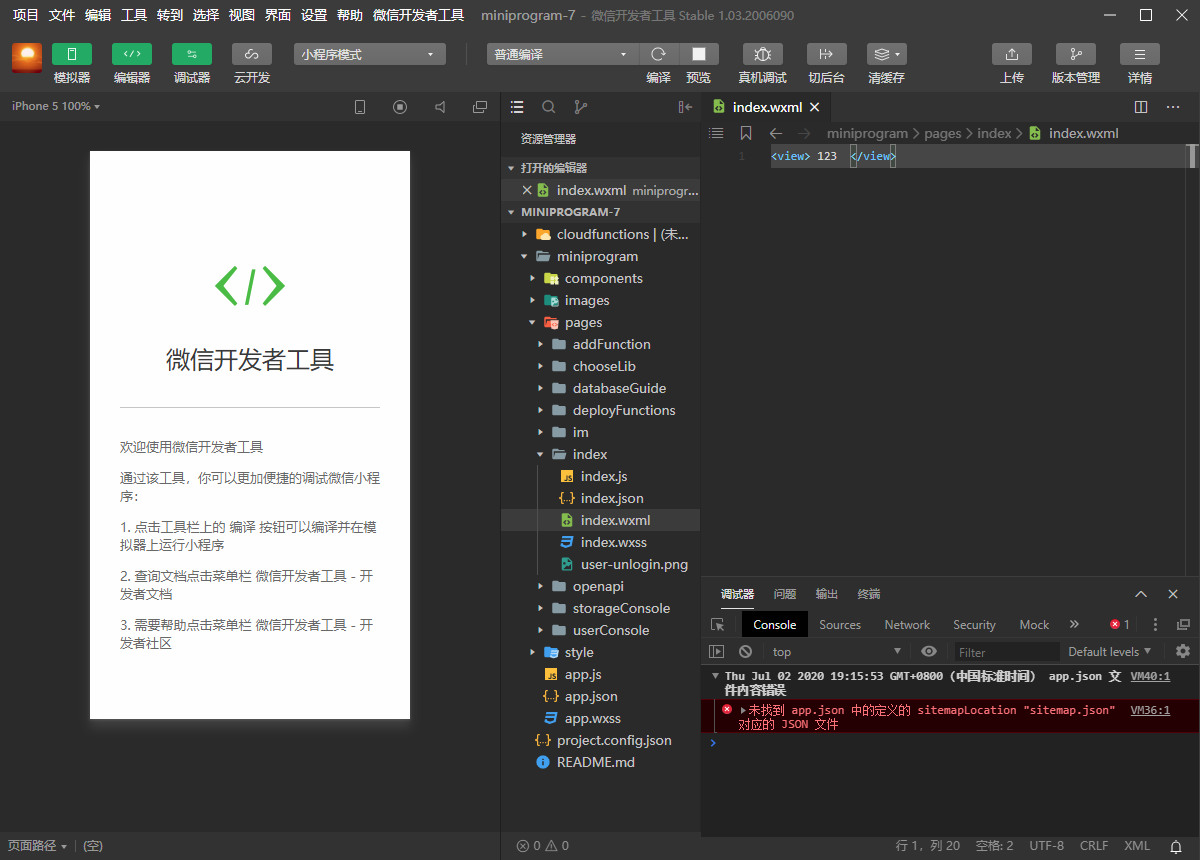1200x860 pixels.
Task: Open 云开发 cloud development button
Action: coord(252,54)
